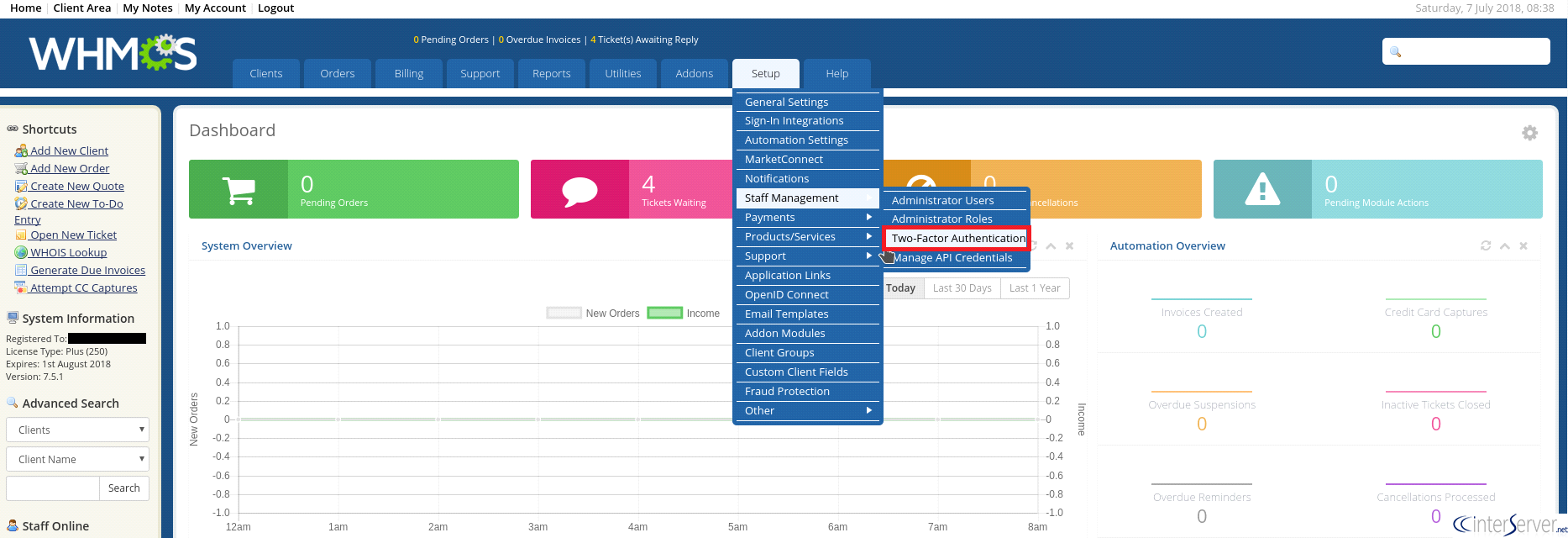Click the Add New Client icon

pyautogui.click(x=21, y=151)
